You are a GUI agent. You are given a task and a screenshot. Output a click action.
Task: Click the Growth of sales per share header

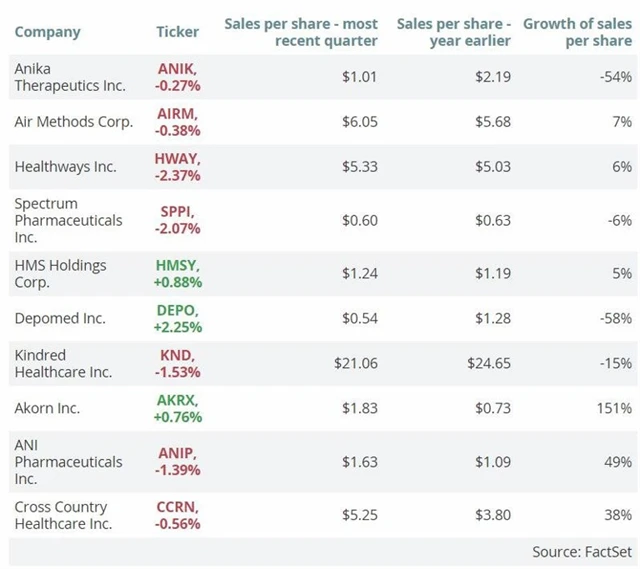(x=577, y=32)
